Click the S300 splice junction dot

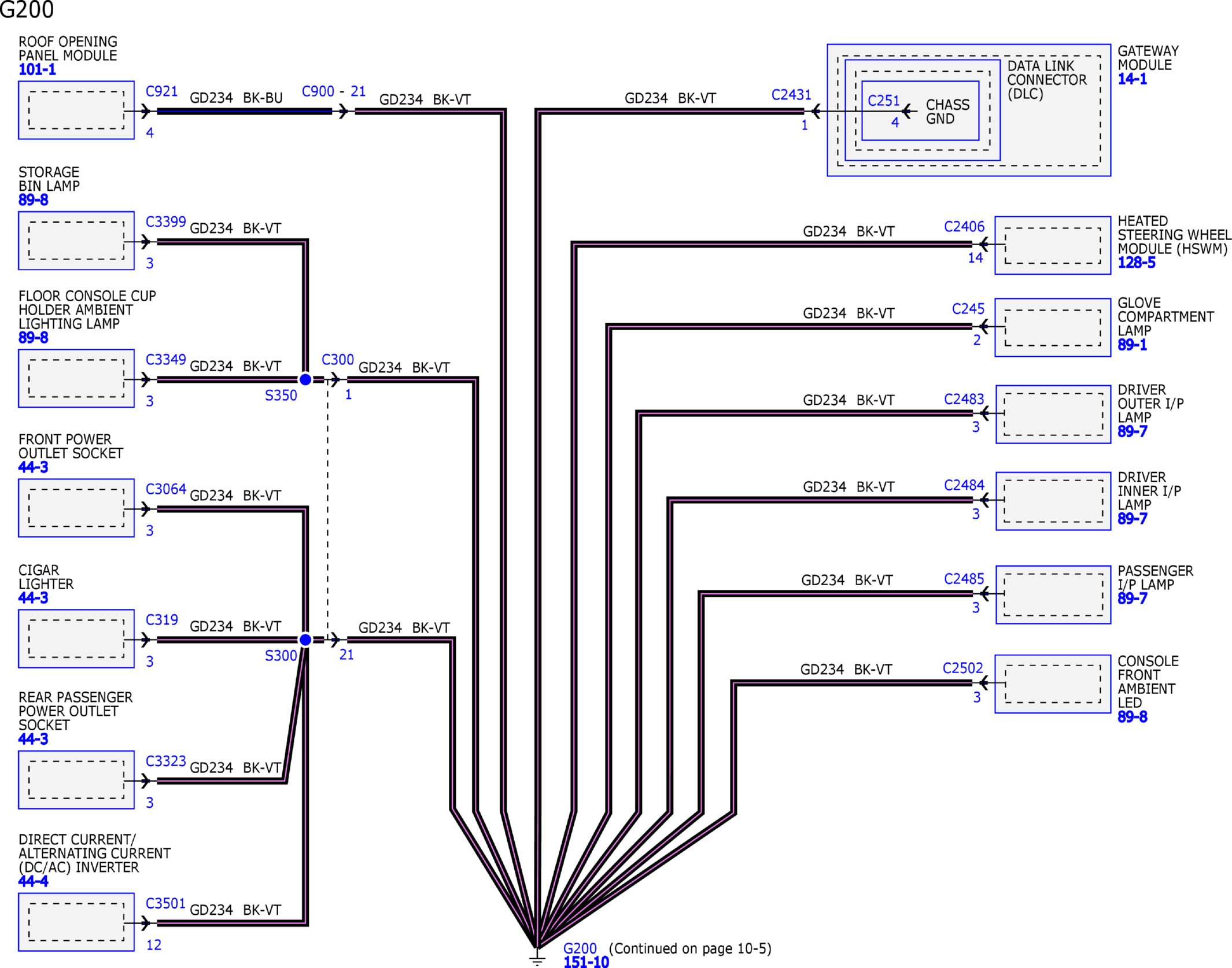(x=305, y=640)
